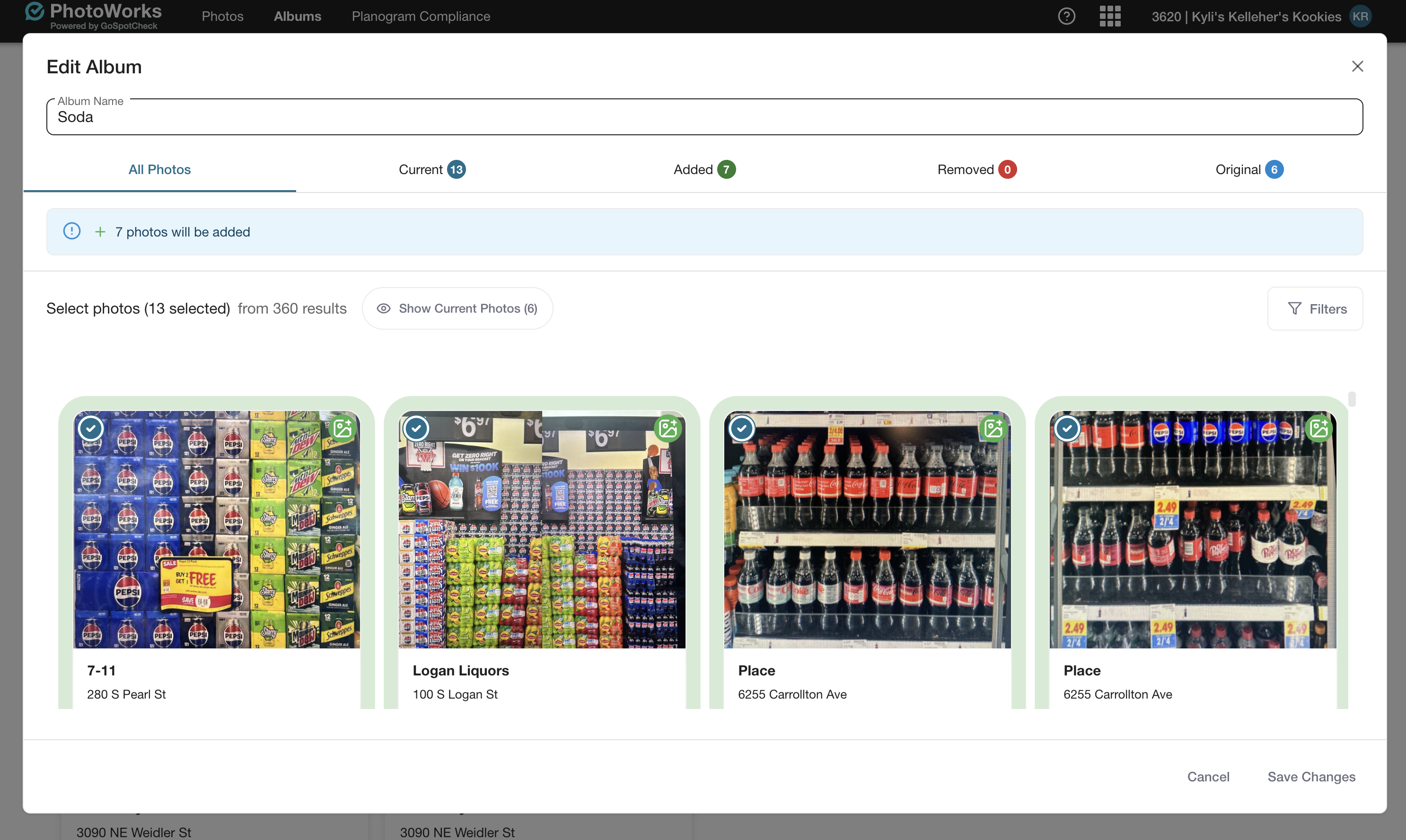Click the added-photo badge on the Coca-Cola Place photo
The height and width of the screenshot is (840, 1406).
click(x=993, y=429)
